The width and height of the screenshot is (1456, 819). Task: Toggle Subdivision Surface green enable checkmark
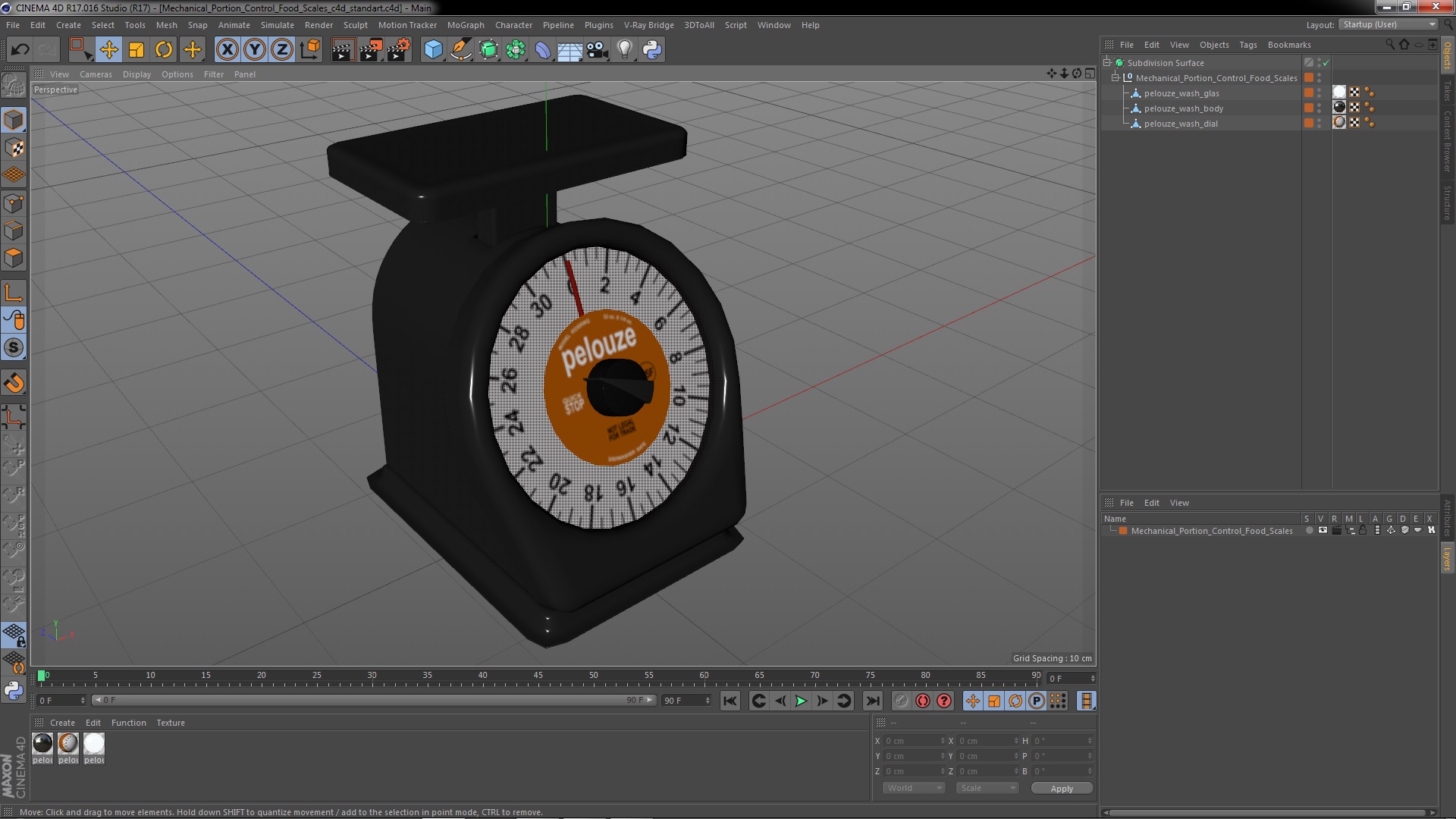(1326, 63)
